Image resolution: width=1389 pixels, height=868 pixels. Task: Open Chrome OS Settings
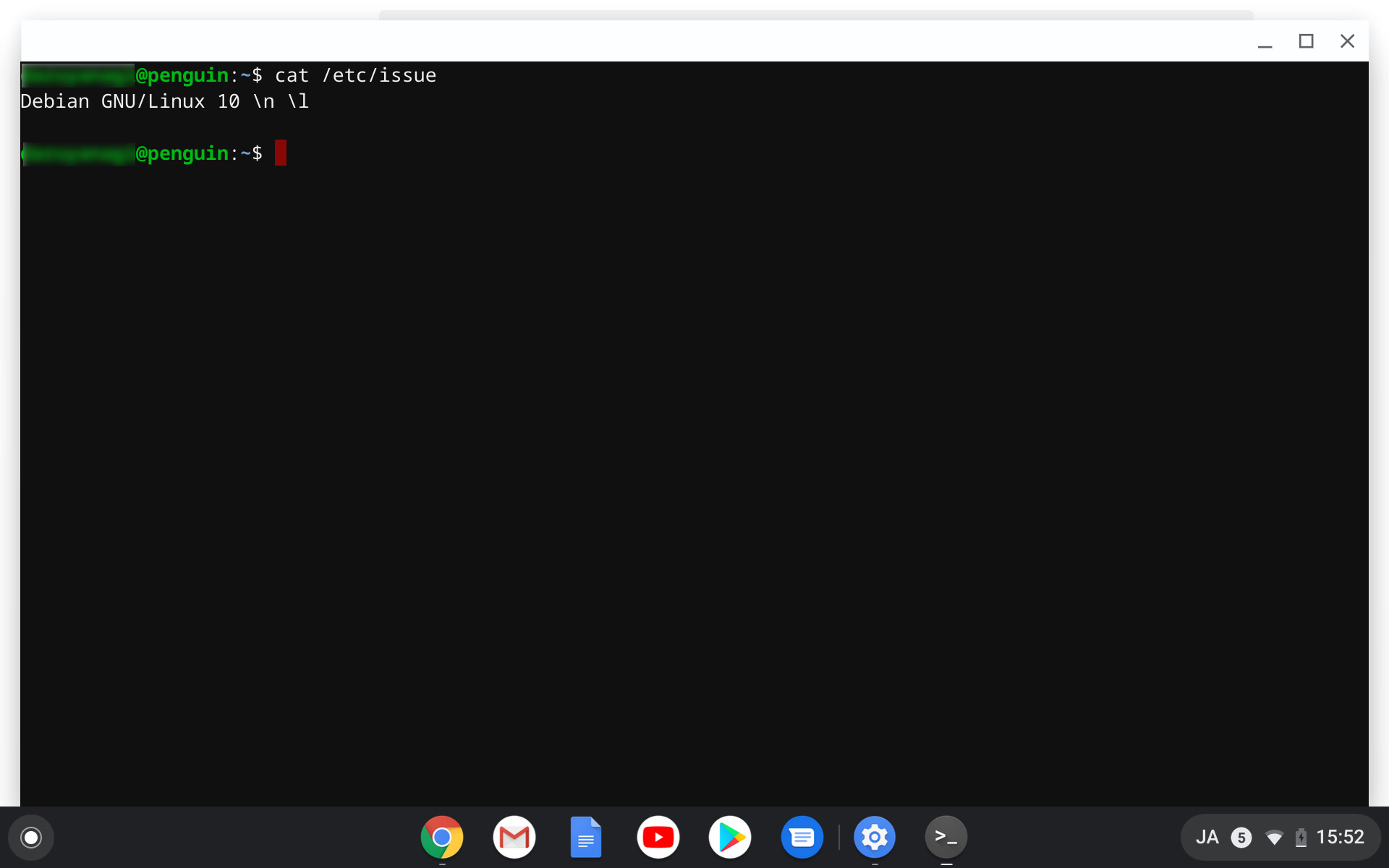tap(875, 837)
